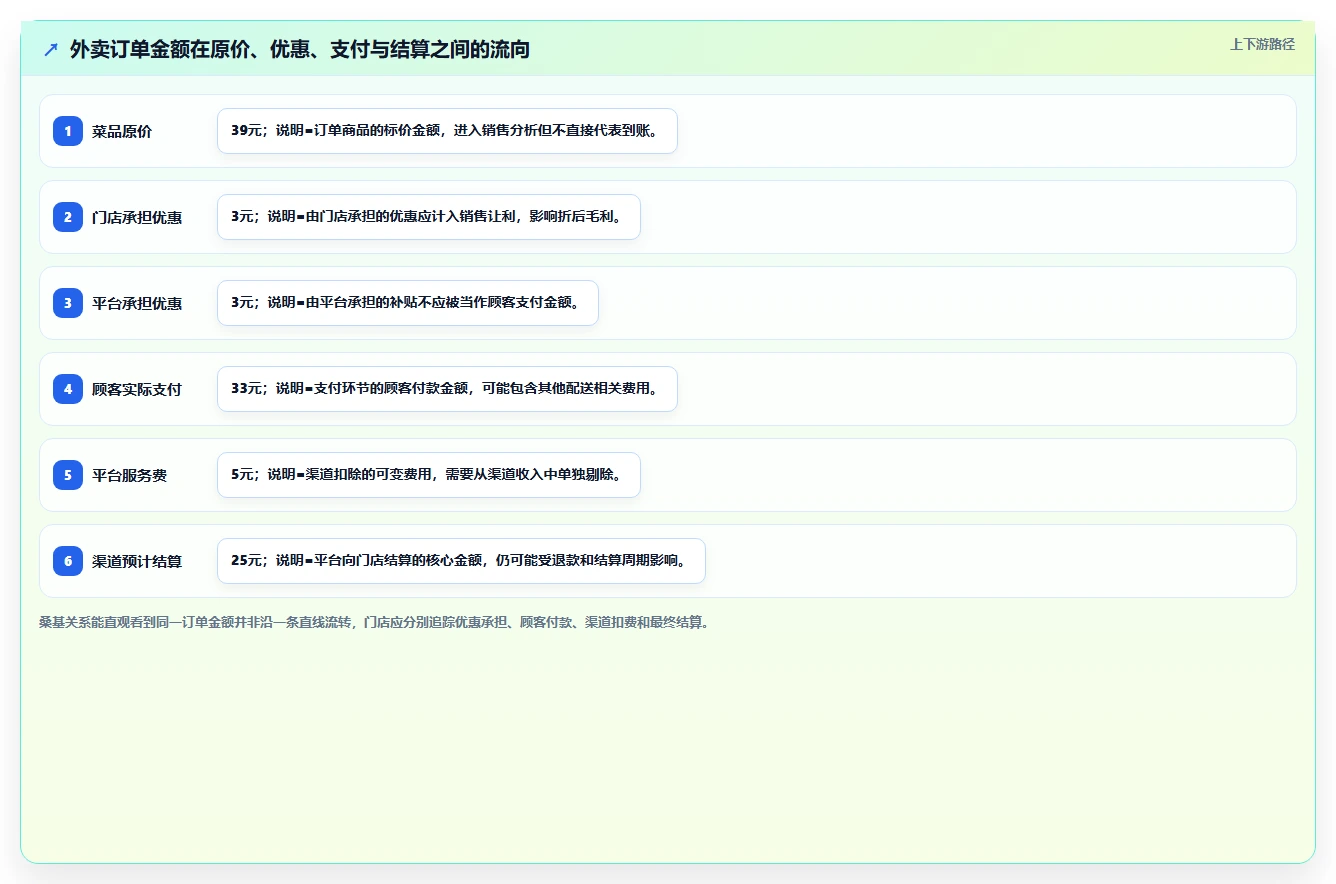1336x884 pixels.
Task: Click the 顾客实际支付 label
Action: (137, 389)
